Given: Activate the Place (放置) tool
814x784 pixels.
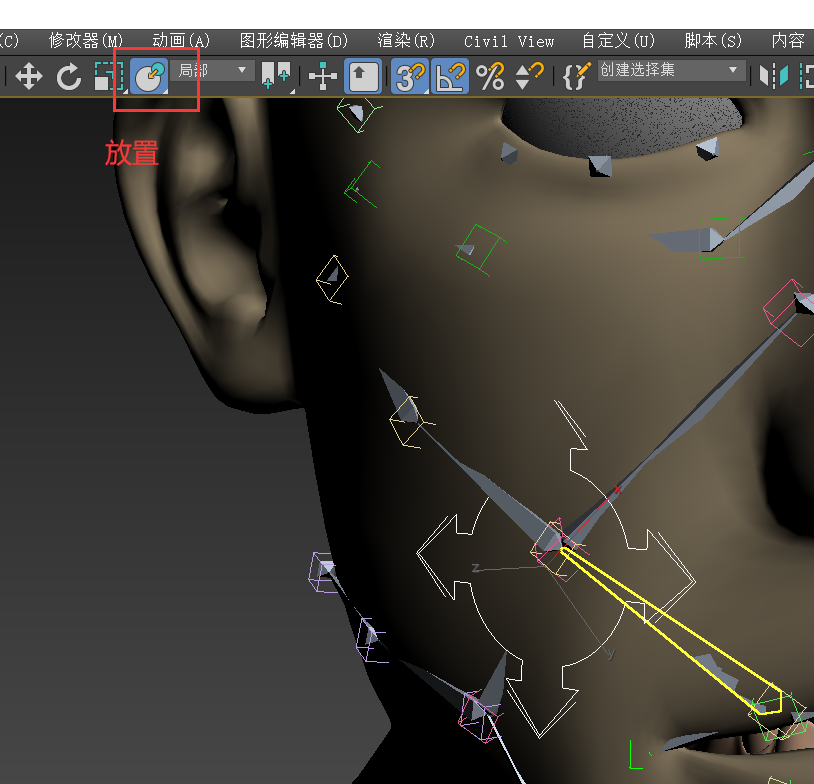Looking at the screenshot, I should tap(149, 76).
